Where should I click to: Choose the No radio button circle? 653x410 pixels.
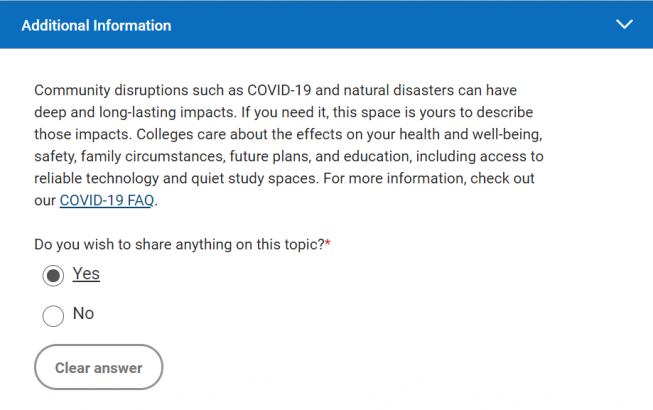(53, 315)
